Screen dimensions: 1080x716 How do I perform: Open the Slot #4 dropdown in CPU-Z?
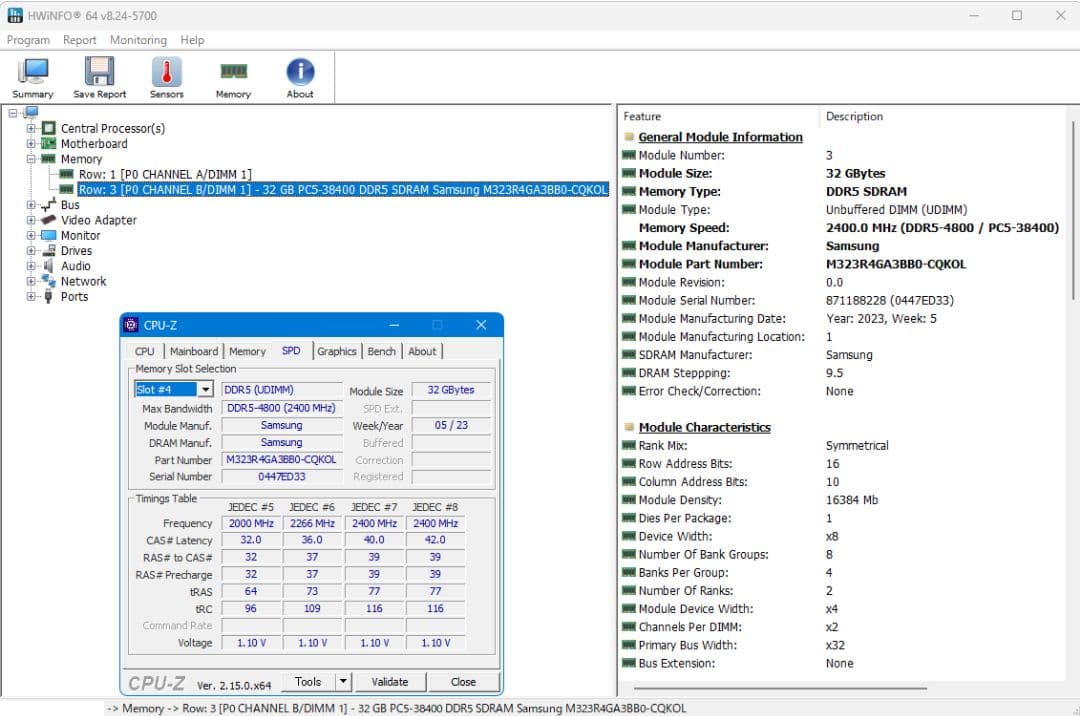pos(205,390)
